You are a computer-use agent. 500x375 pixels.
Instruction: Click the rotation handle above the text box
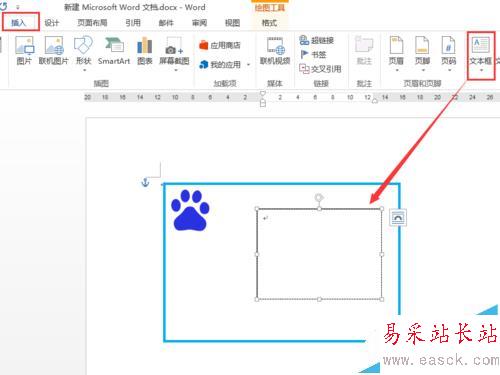click(319, 198)
